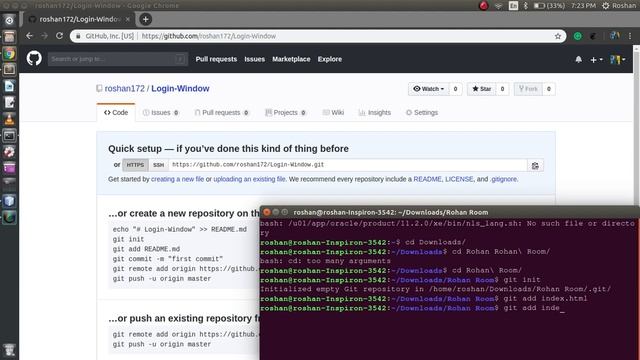The width and height of the screenshot is (640, 360).
Task: Select the clone URL text field
Action: tap(348, 165)
